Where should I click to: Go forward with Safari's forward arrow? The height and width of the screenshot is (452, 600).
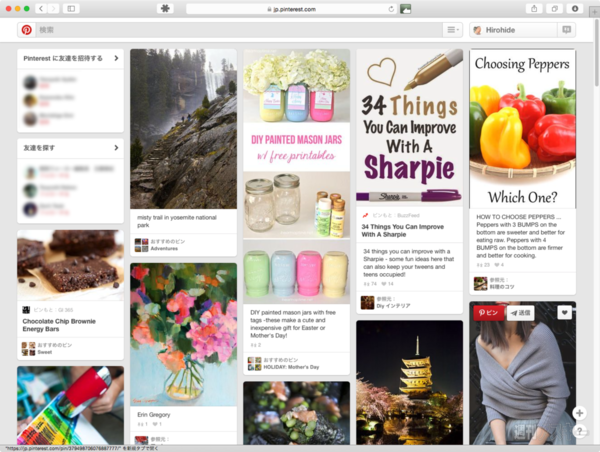(x=53, y=8)
